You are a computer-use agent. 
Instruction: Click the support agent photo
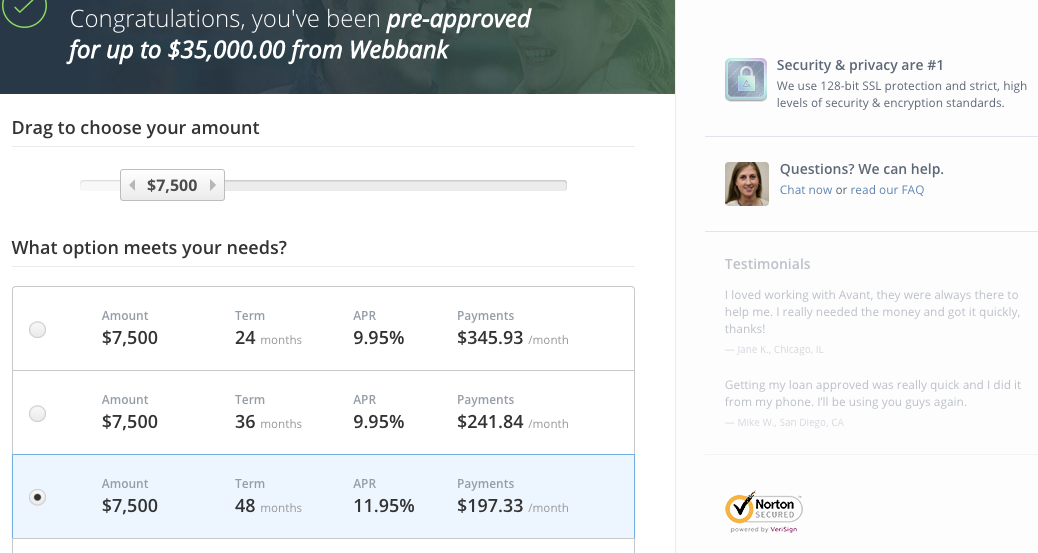747,184
